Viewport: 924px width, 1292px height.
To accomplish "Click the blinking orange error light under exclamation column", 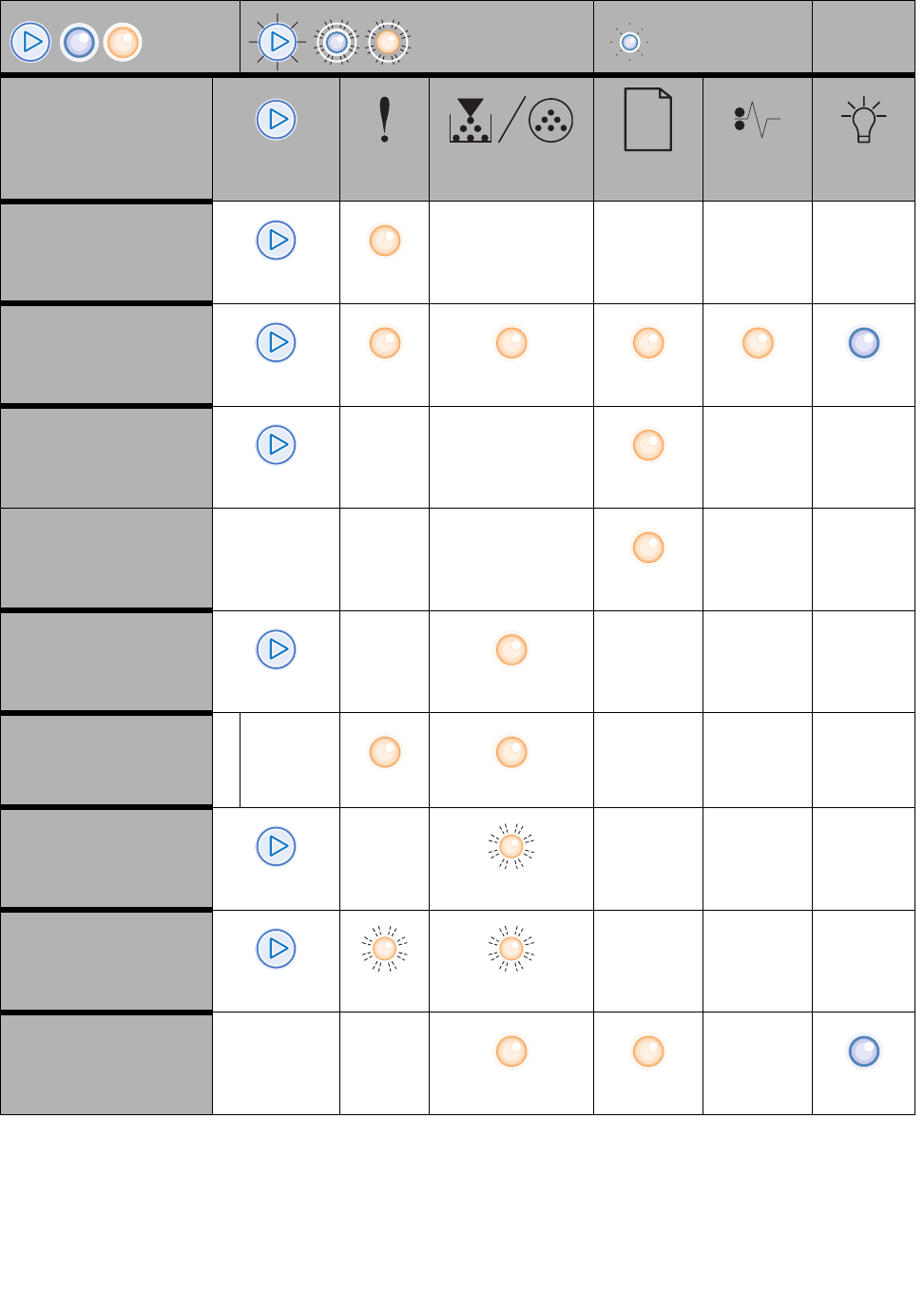I will 385,949.
